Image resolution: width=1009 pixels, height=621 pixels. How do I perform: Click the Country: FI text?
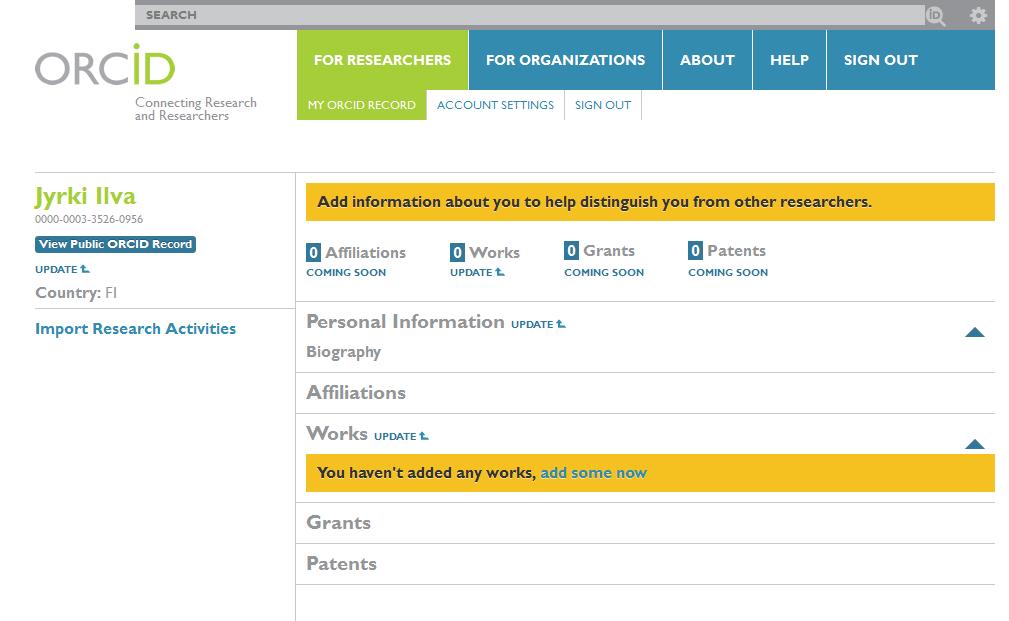click(76, 293)
